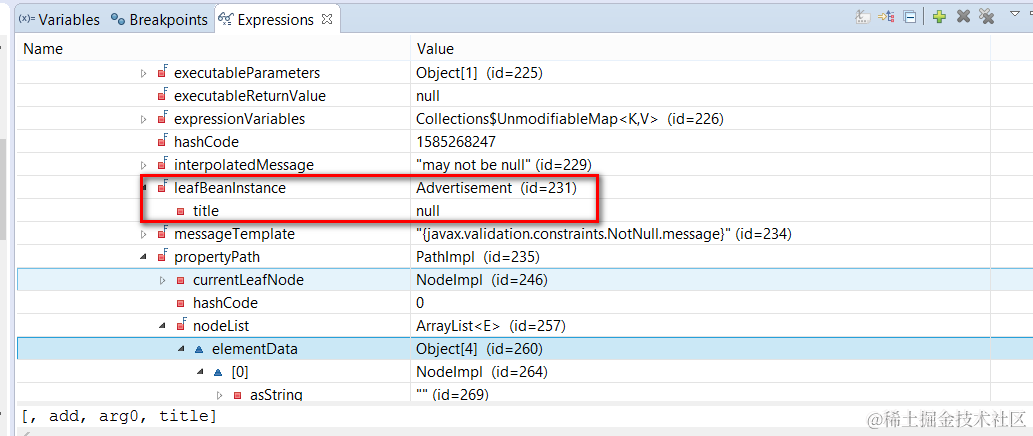
Task: Toggle Show Logical Structure button
Action: point(886,17)
